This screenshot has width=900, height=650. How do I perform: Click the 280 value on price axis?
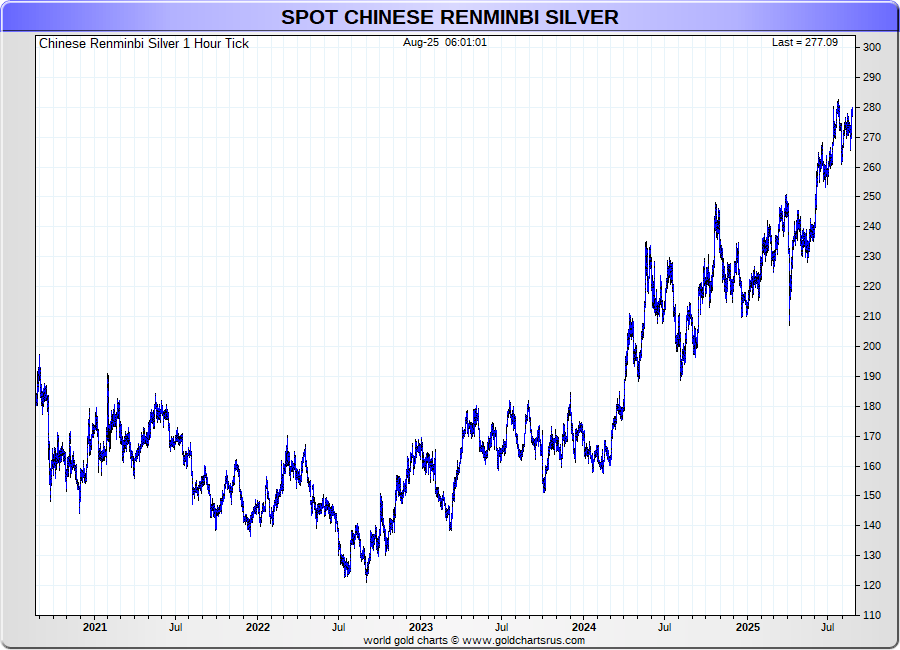871,108
